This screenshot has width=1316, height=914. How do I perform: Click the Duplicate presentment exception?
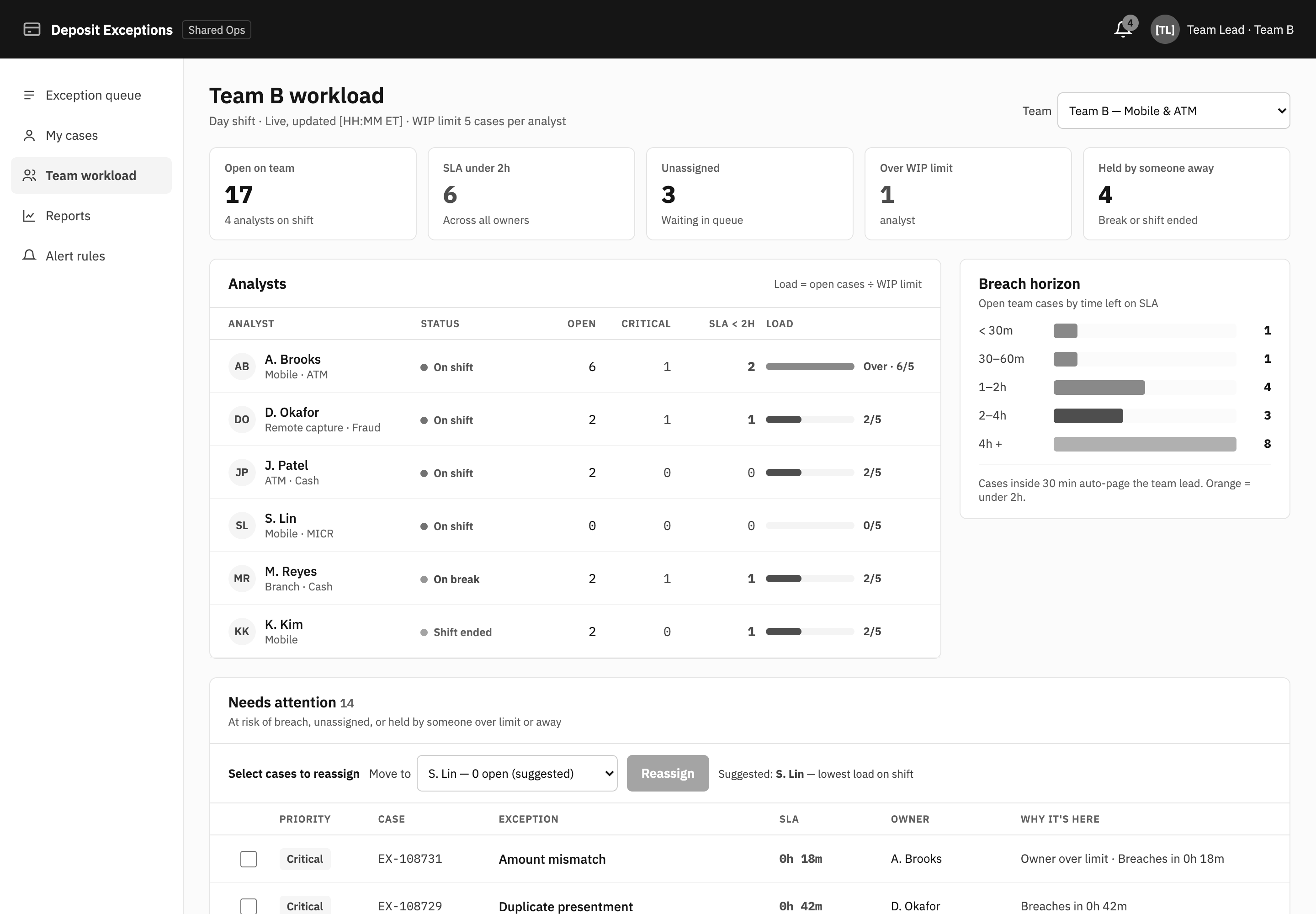[566, 907]
